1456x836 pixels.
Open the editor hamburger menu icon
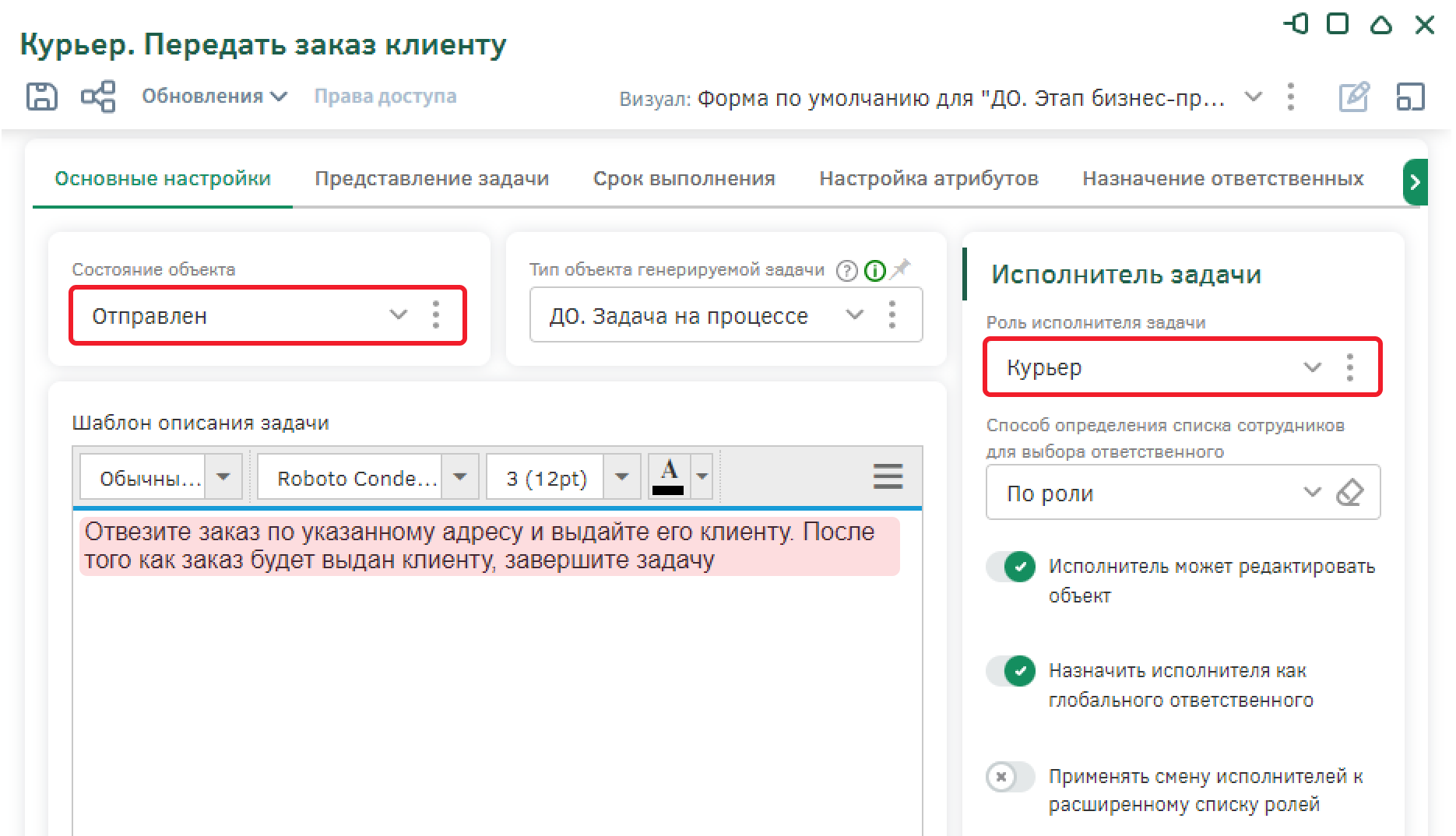[888, 476]
